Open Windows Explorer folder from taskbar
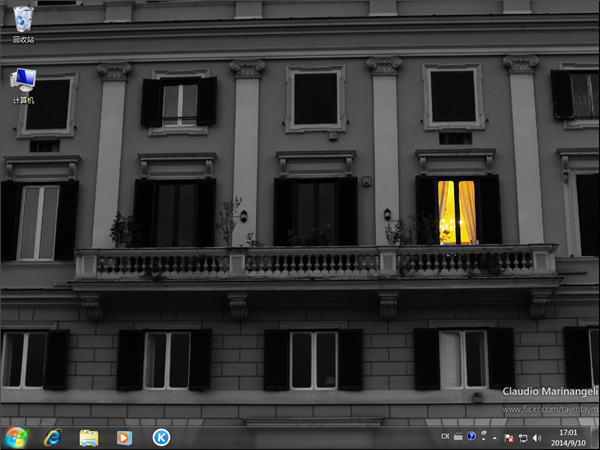The width and height of the screenshot is (600, 450). point(89,437)
